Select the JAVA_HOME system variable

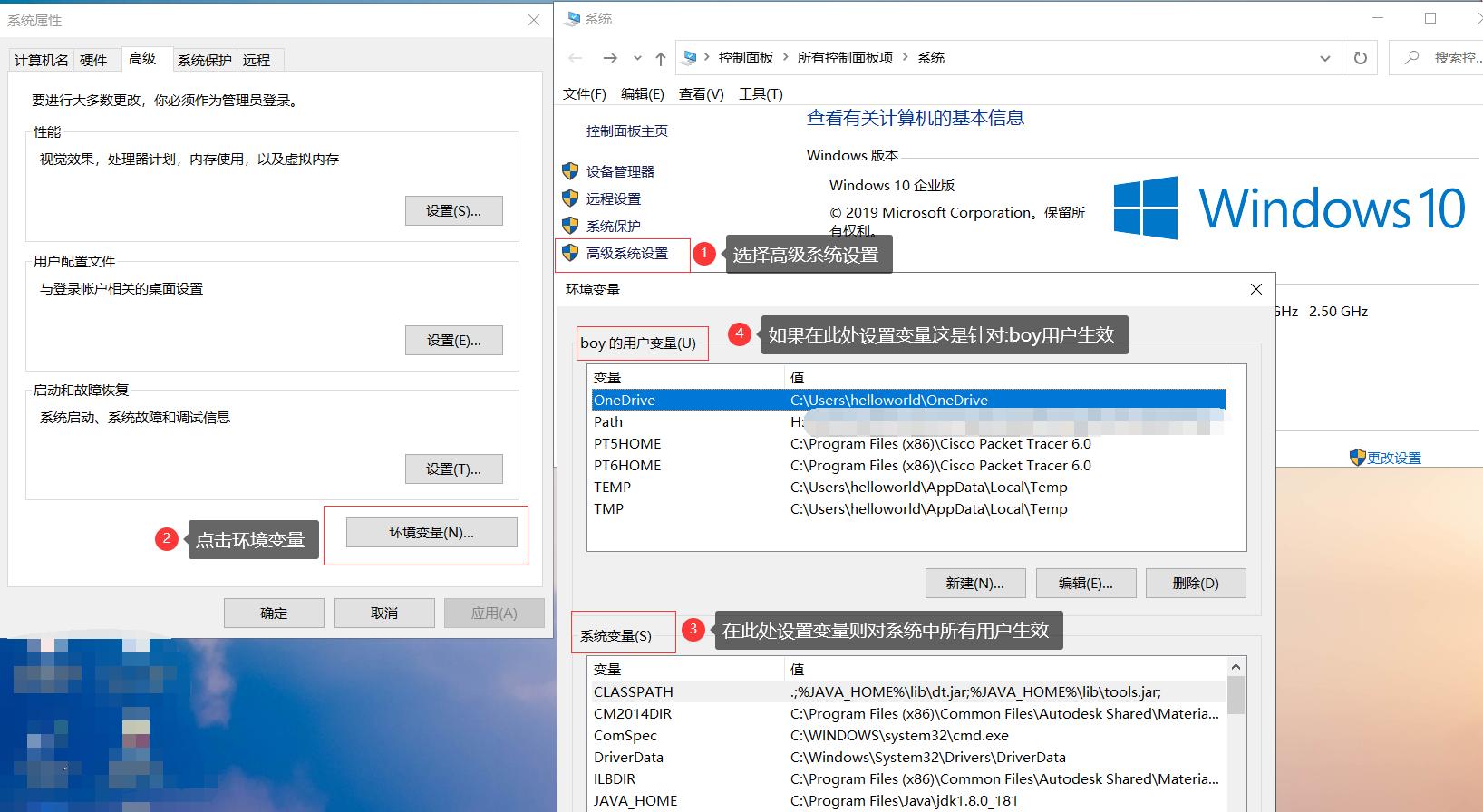pyautogui.click(x=908, y=800)
